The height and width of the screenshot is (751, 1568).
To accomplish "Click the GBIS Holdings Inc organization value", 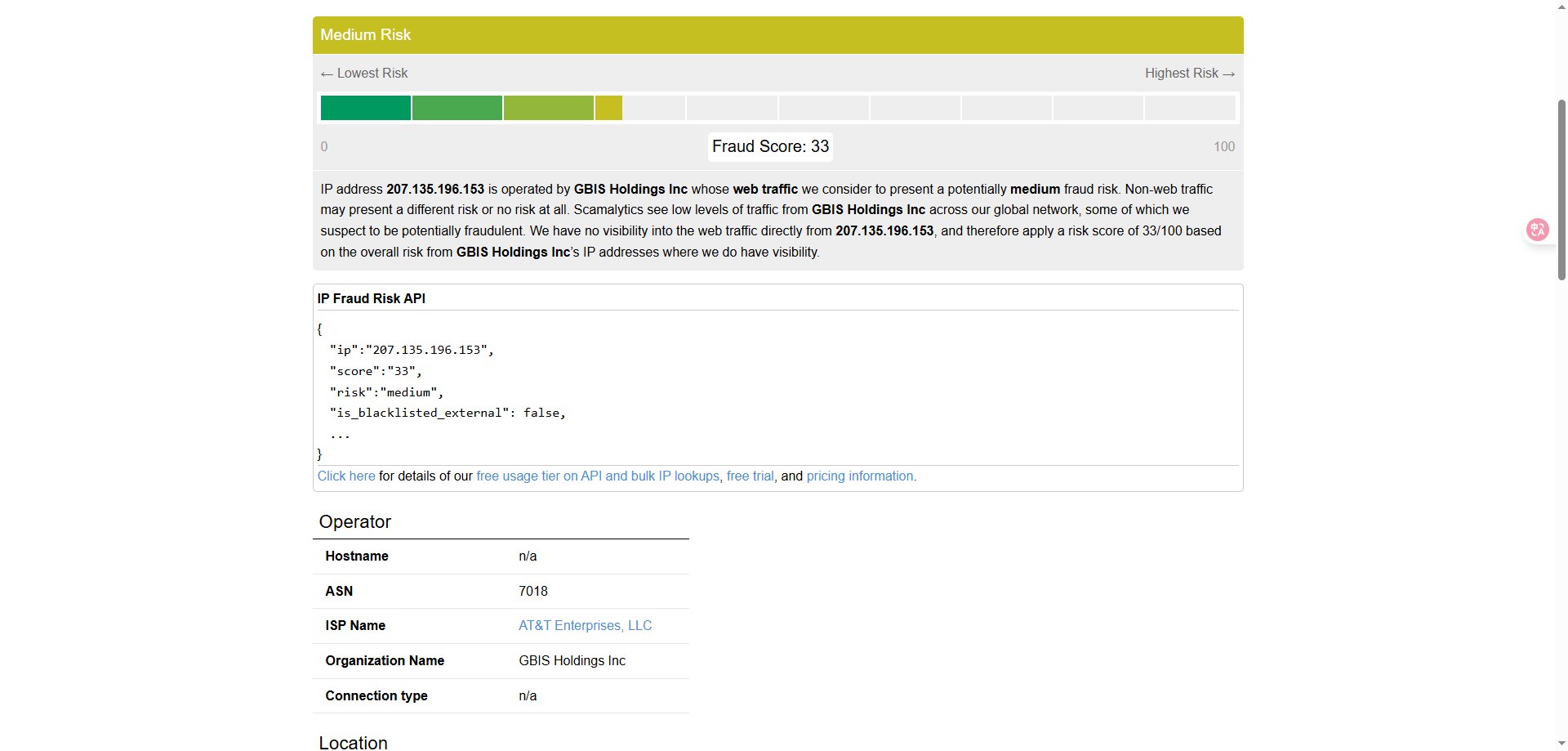I will [572, 661].
